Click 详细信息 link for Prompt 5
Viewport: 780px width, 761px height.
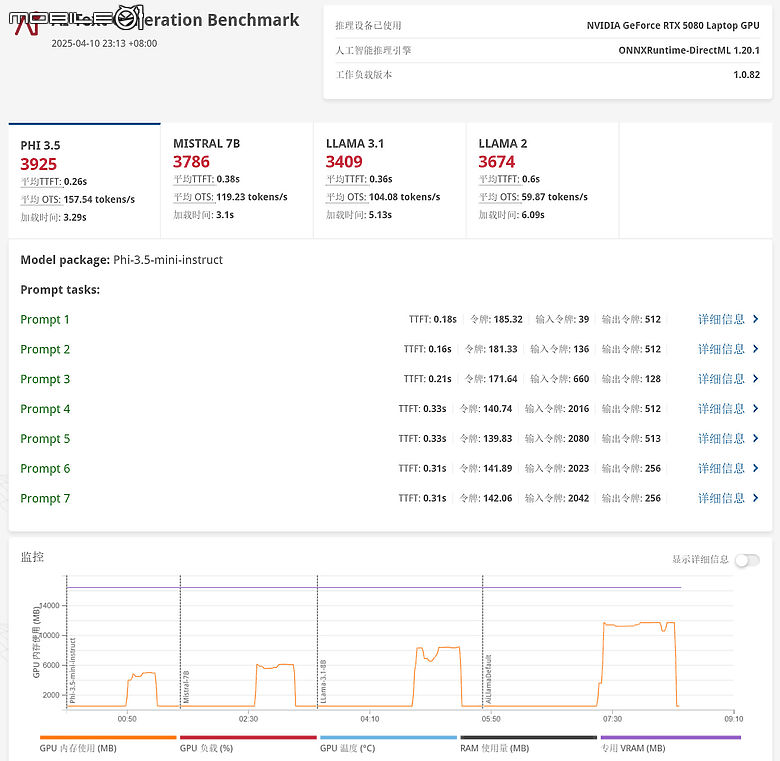pyautogui.click(x=721, y=439)
